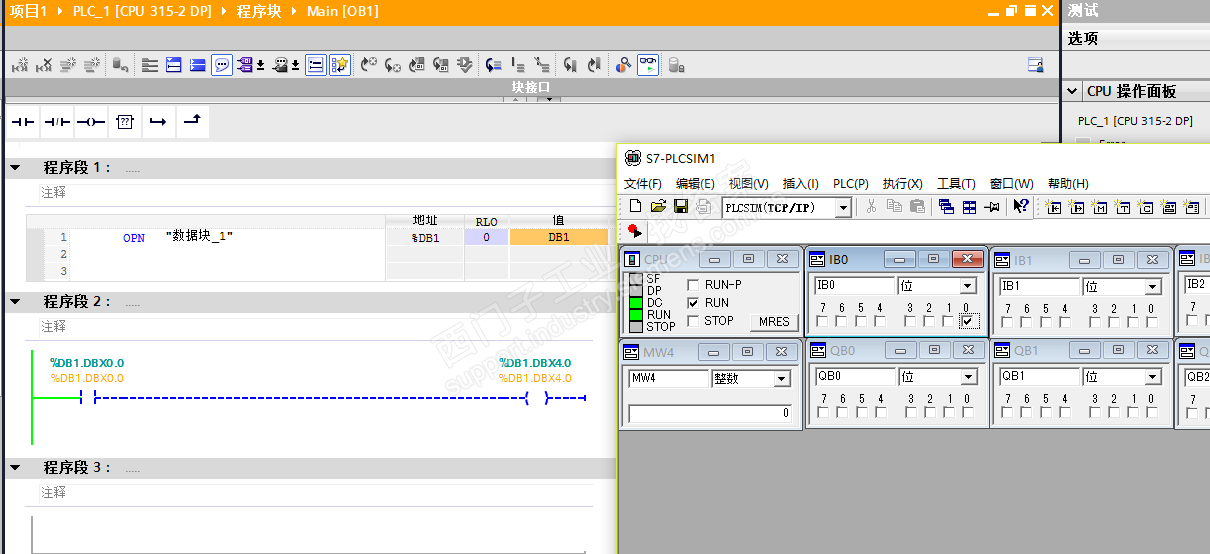Insert bit memory icon in PLCSIM
Screen dimensions: 1210x554
point(1099,206)
